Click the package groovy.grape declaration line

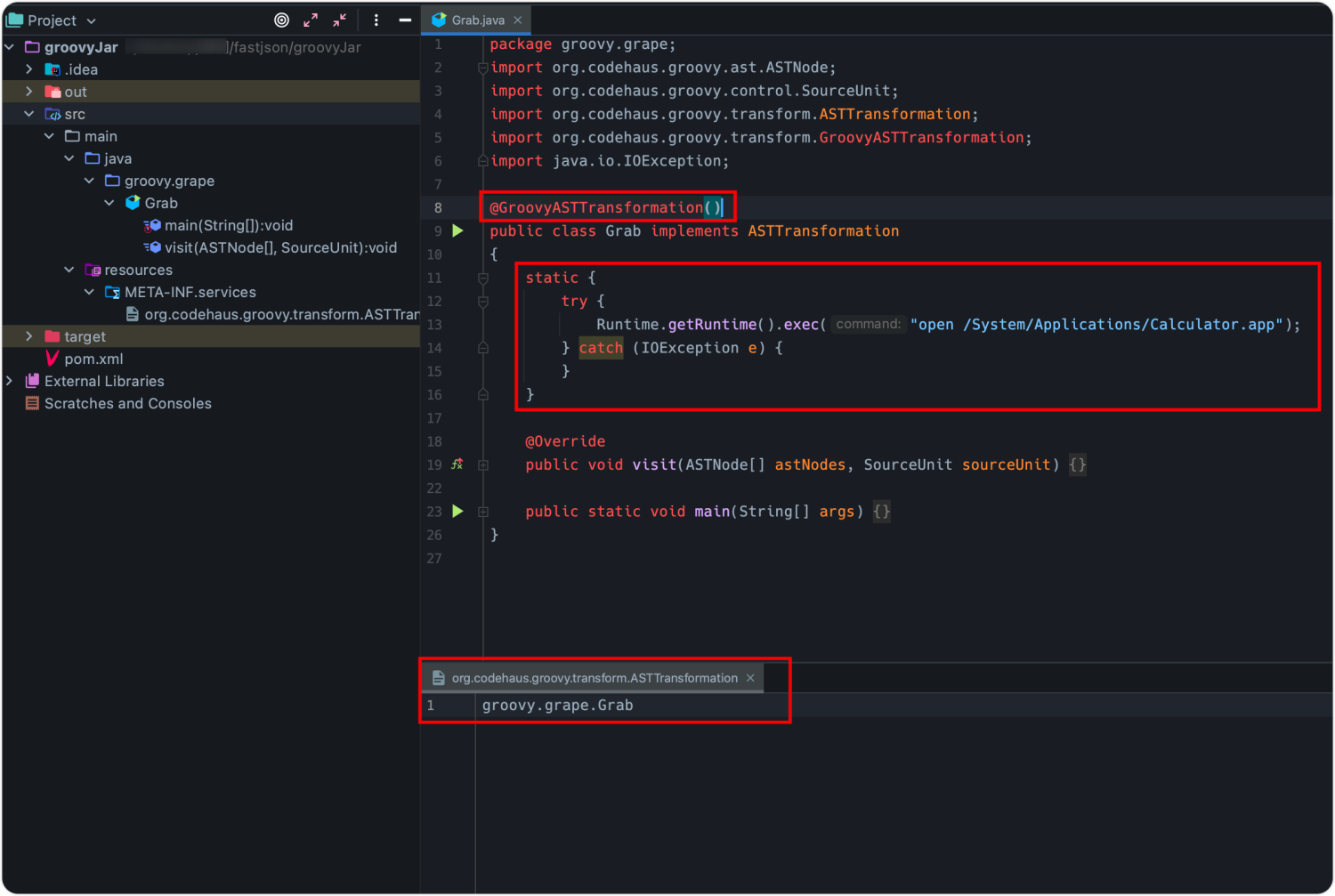point(583,44)
